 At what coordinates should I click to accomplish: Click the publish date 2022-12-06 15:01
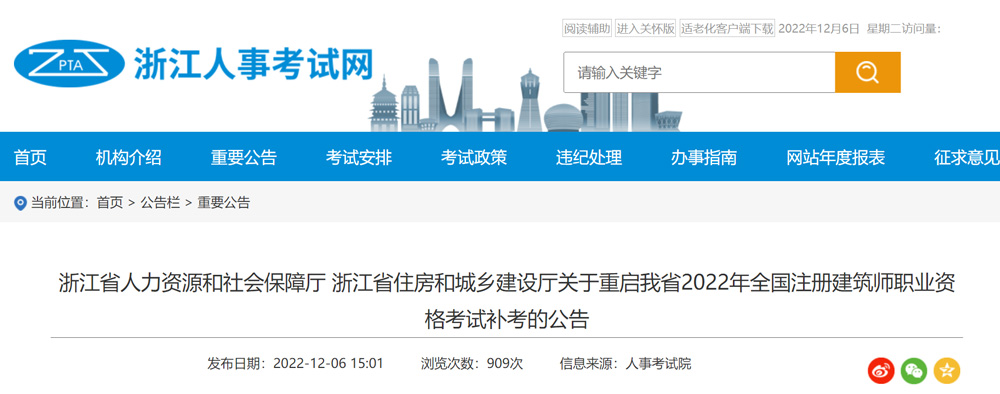click(328, 364)
